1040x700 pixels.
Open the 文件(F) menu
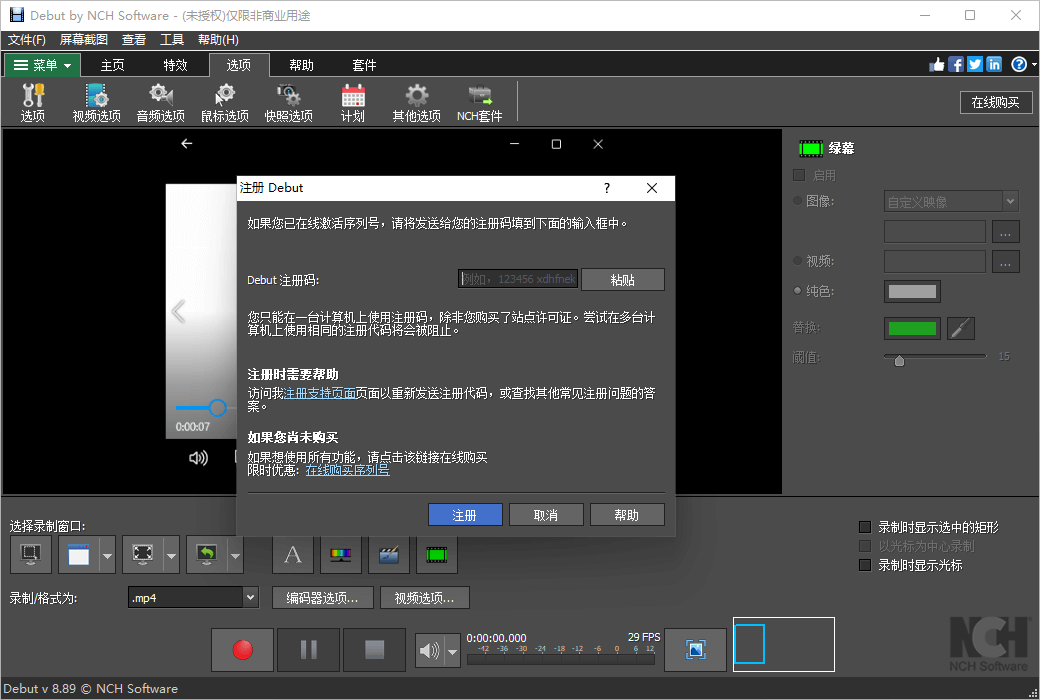[27, 40]
